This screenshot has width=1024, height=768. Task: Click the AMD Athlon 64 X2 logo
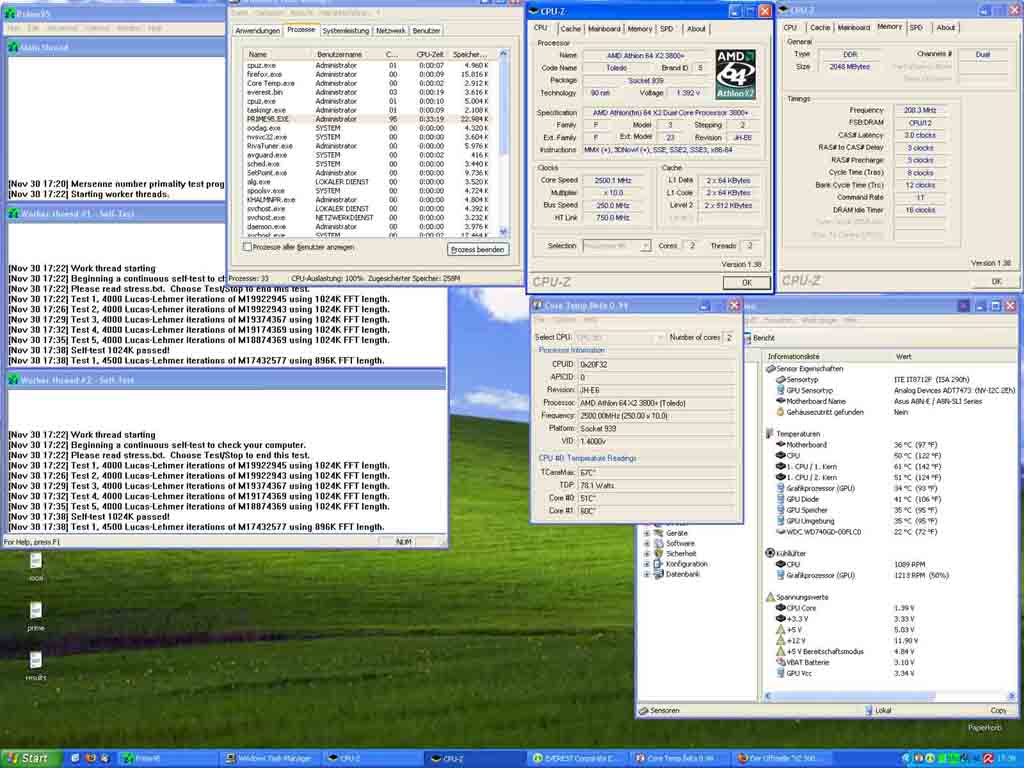[x=735, y=74]
